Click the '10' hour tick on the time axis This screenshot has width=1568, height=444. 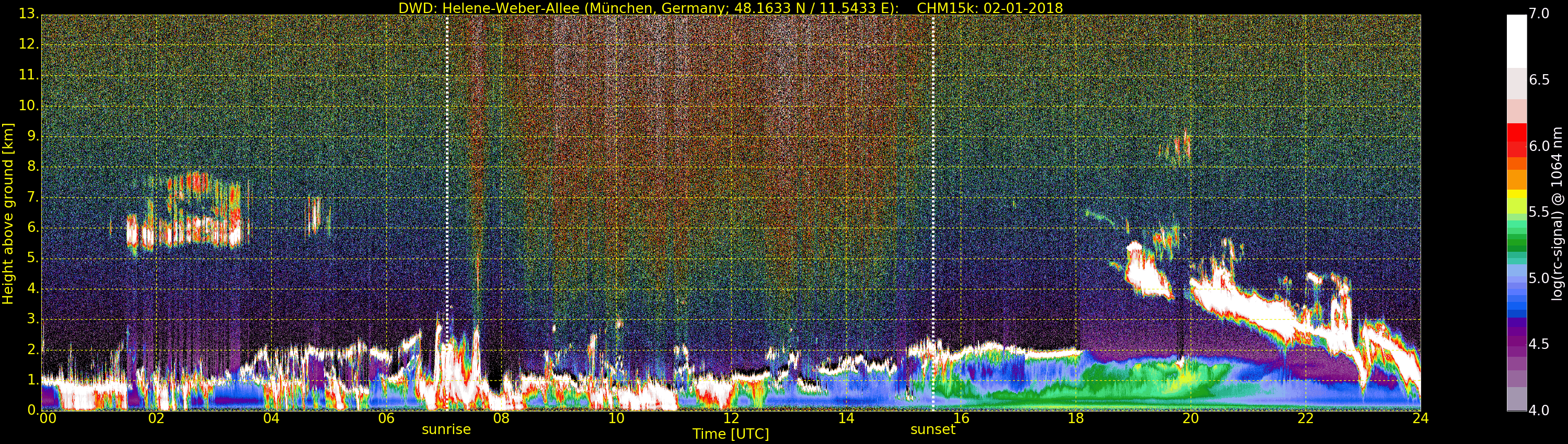point(616,418)
